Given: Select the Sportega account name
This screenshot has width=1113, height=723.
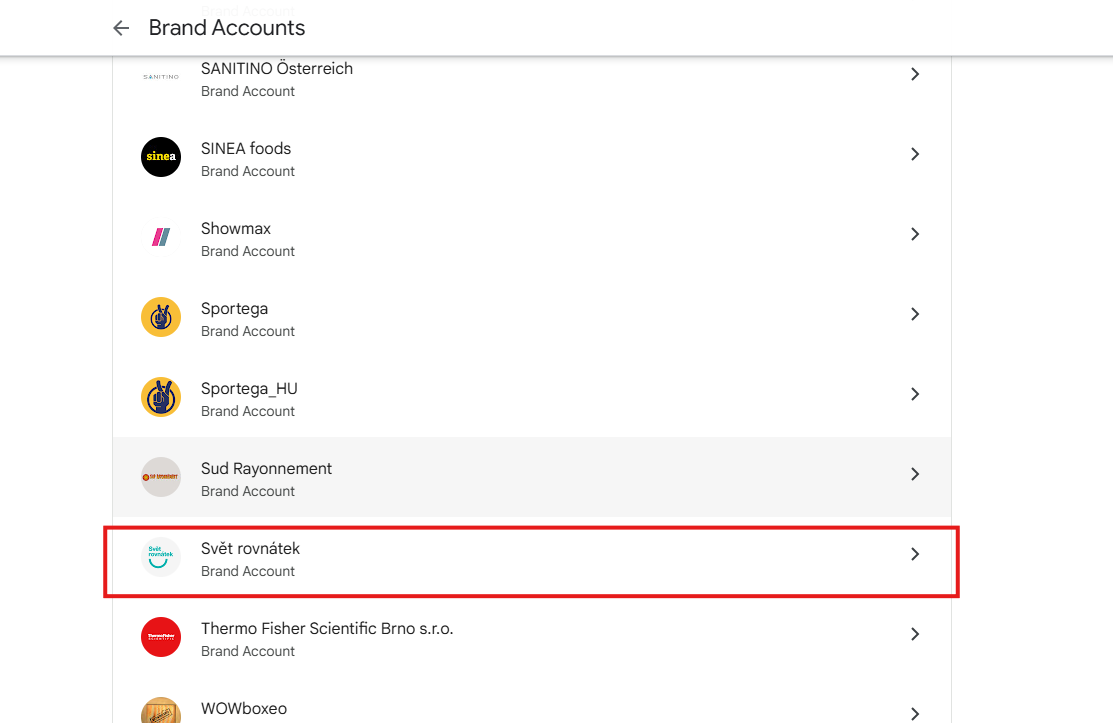Looking at the screenshot, I should tap(234, 309).
